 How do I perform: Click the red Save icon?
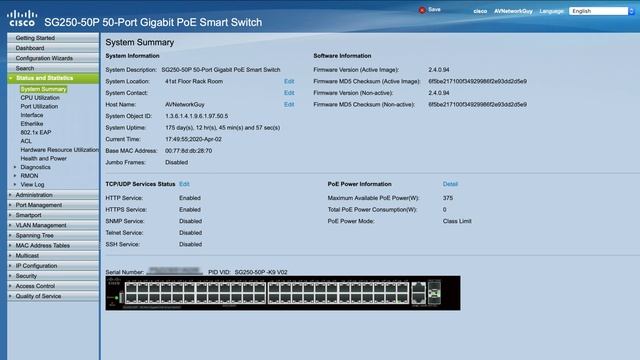[x=422, y=10]
